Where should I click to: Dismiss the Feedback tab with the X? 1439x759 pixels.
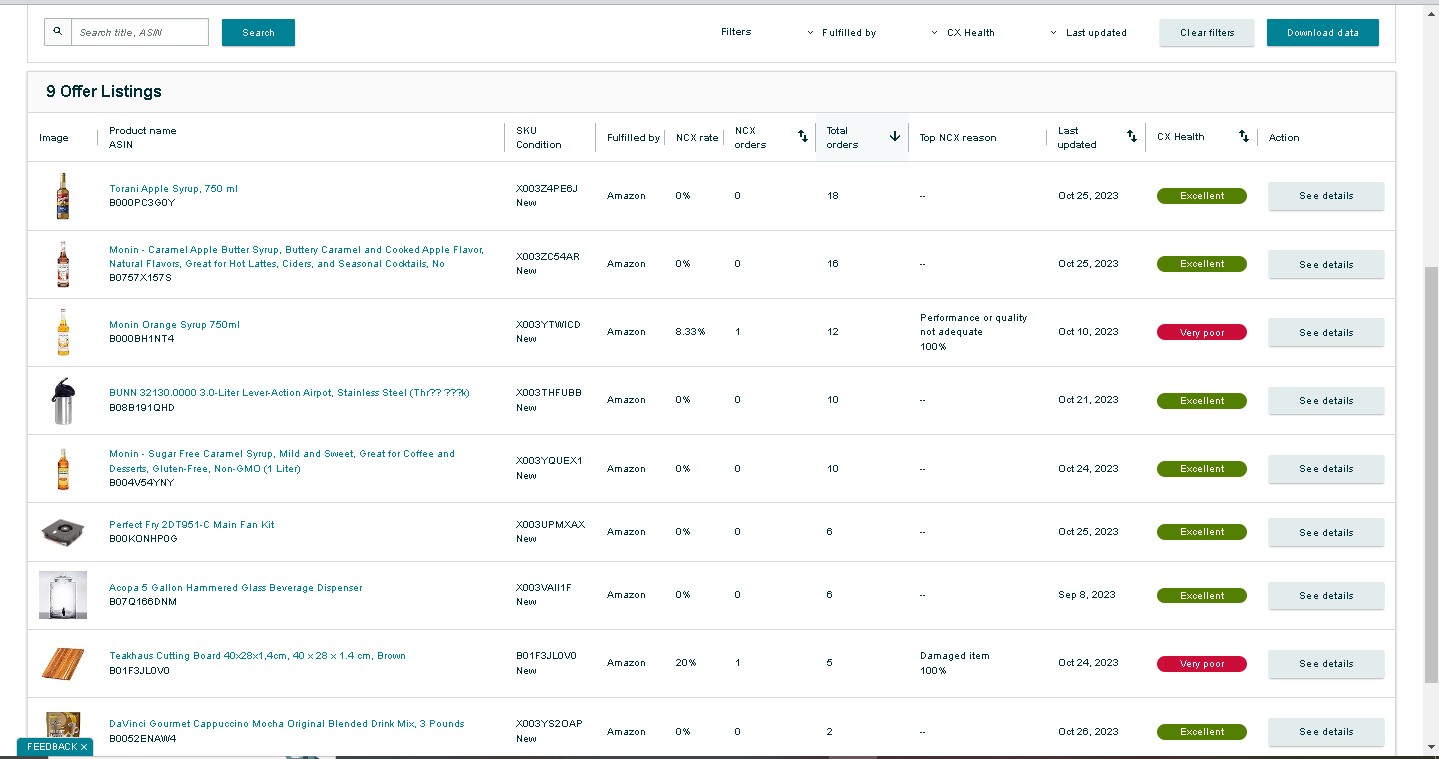84,747
